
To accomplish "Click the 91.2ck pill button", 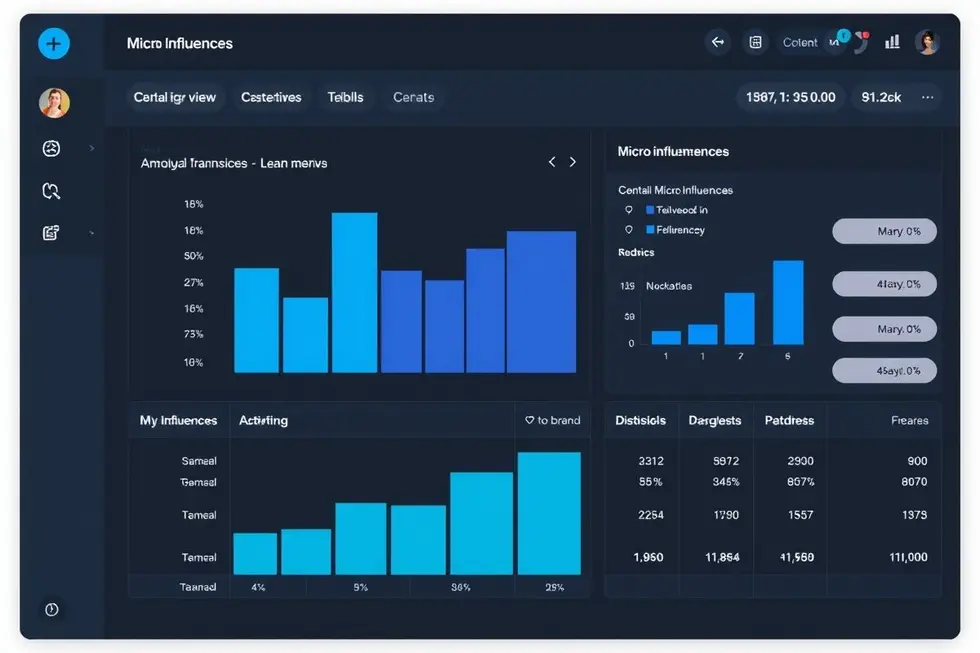I will click(881, 97).
